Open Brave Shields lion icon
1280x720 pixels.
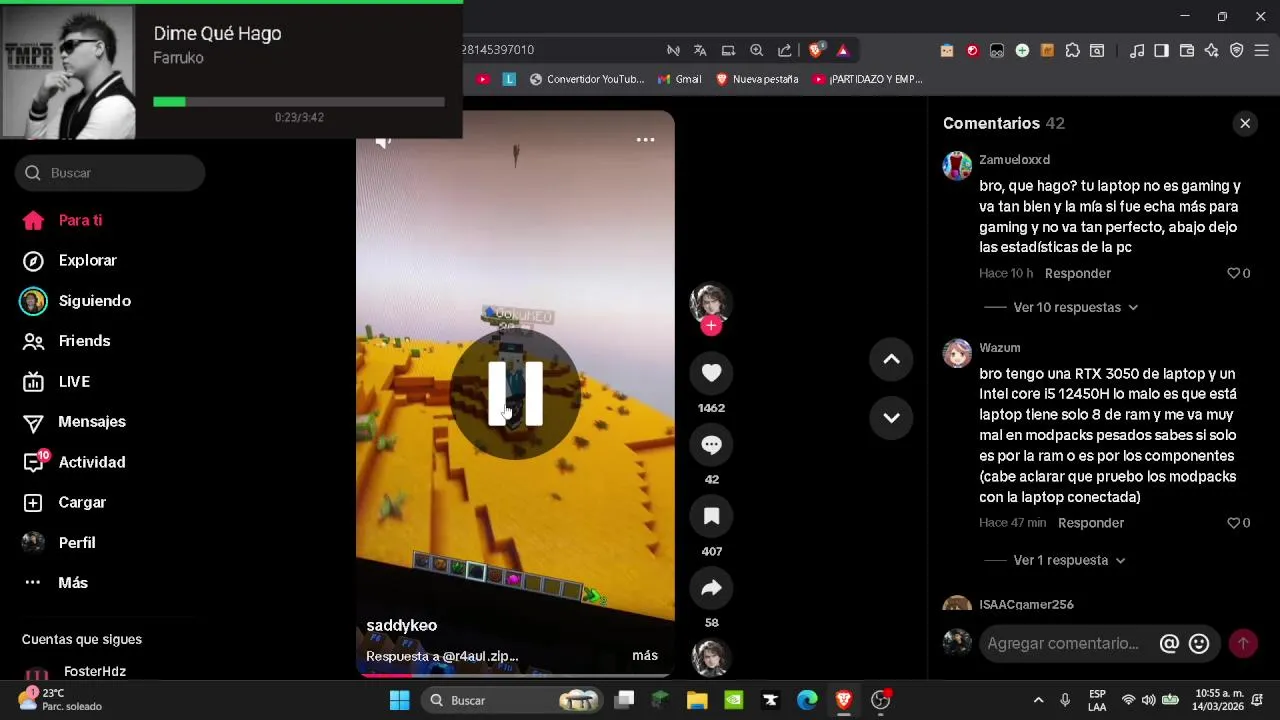point(816,50)
